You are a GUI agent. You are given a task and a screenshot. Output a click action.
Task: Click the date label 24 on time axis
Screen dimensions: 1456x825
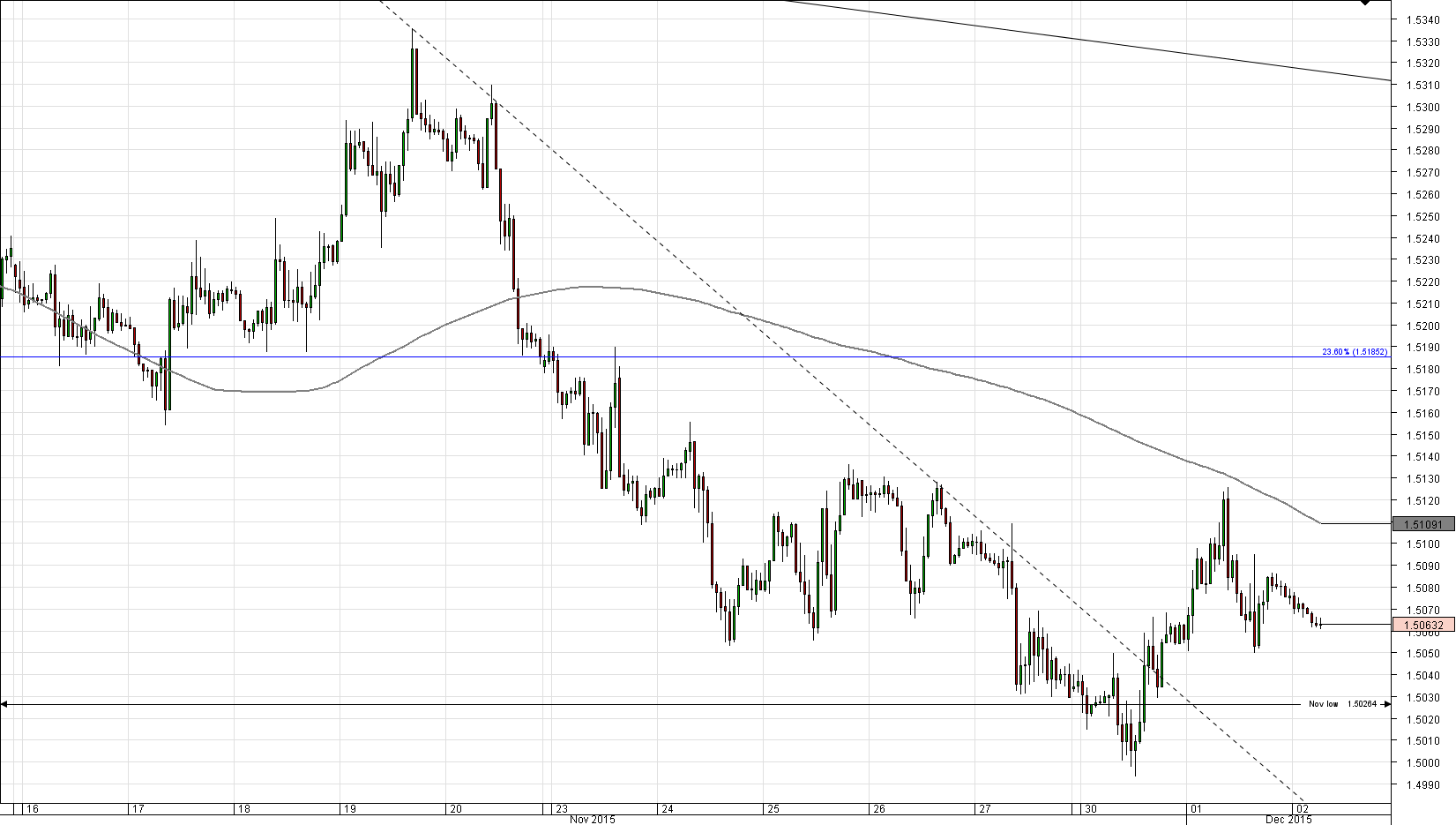(x=667, y=808)
